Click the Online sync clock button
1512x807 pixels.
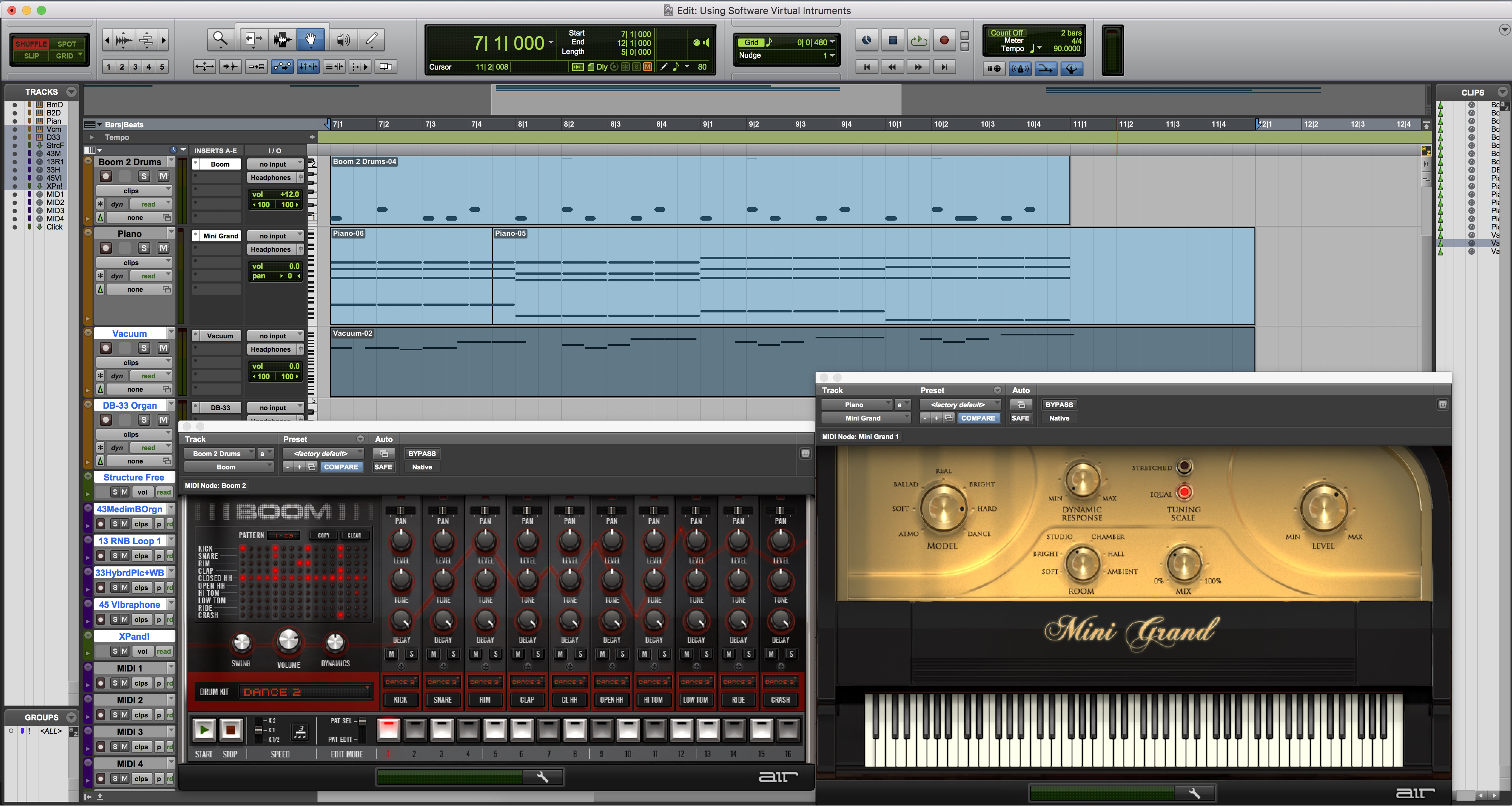point(866,40)
